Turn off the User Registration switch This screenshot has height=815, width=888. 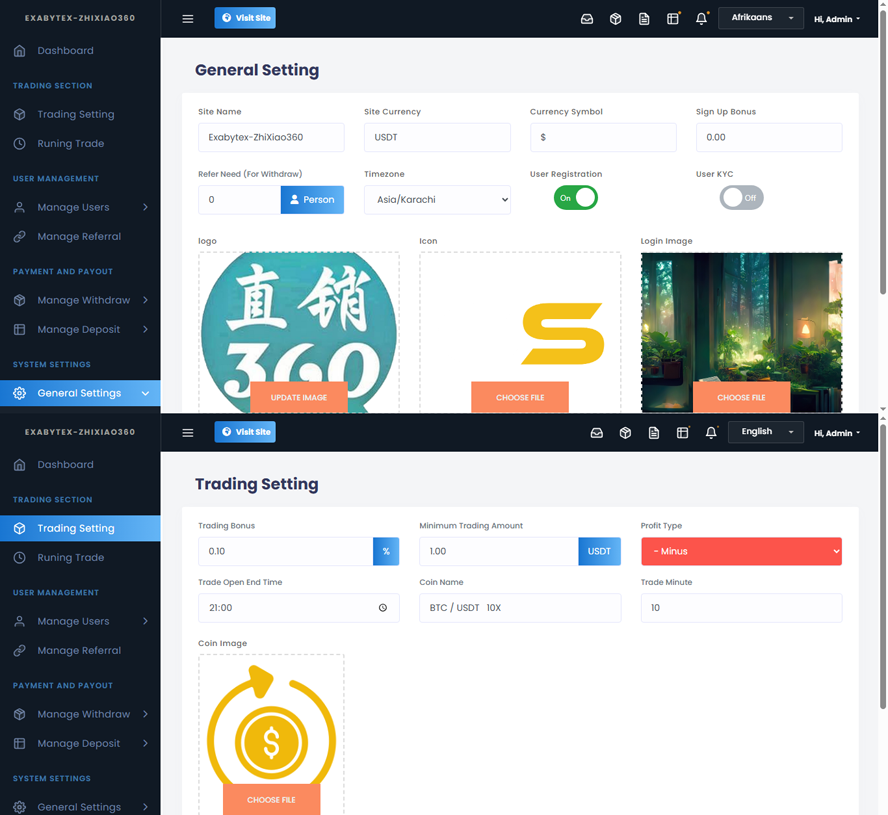pos(575,198)
